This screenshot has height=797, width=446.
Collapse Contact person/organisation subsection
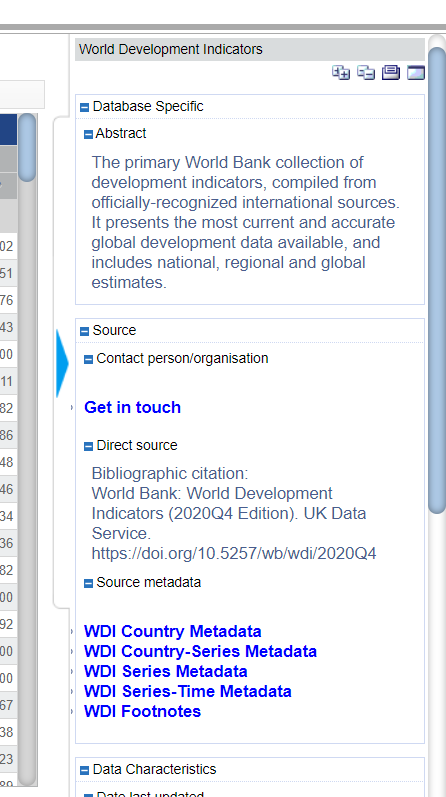pos(88,359)
